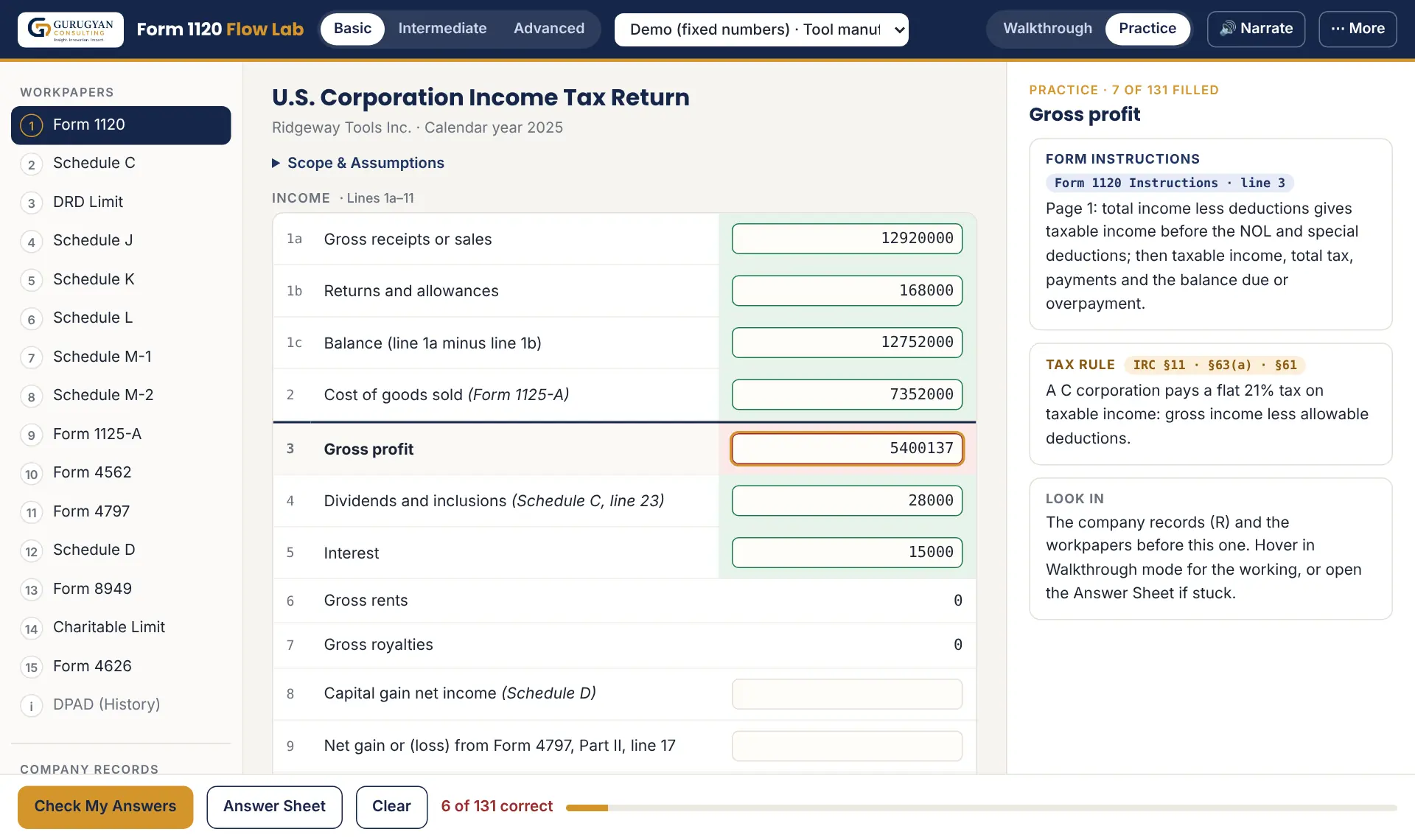The height and width of the screenshot is (840, 1415).
Task: Click the Balance line 1c field
Action: pyautogui.click(x=847, y=343)
